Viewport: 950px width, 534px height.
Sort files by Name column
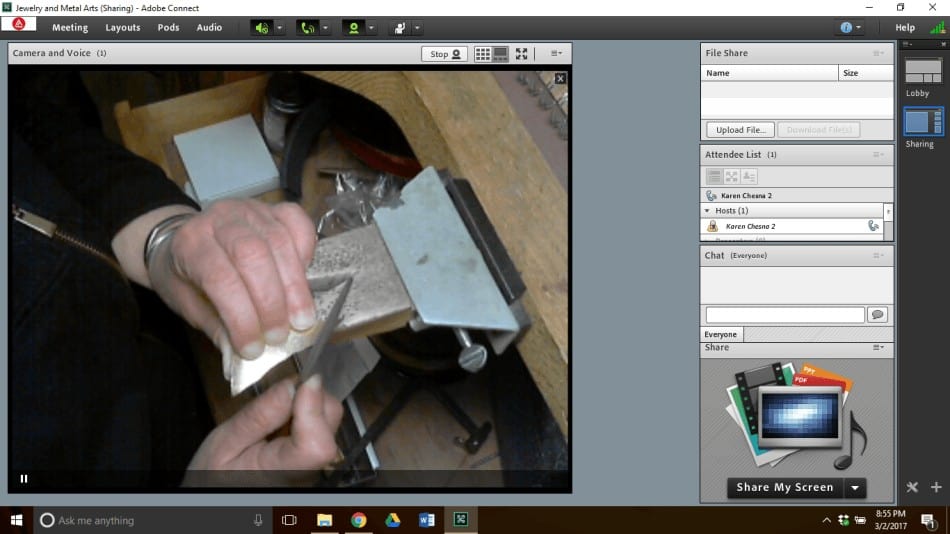point(769,73)
